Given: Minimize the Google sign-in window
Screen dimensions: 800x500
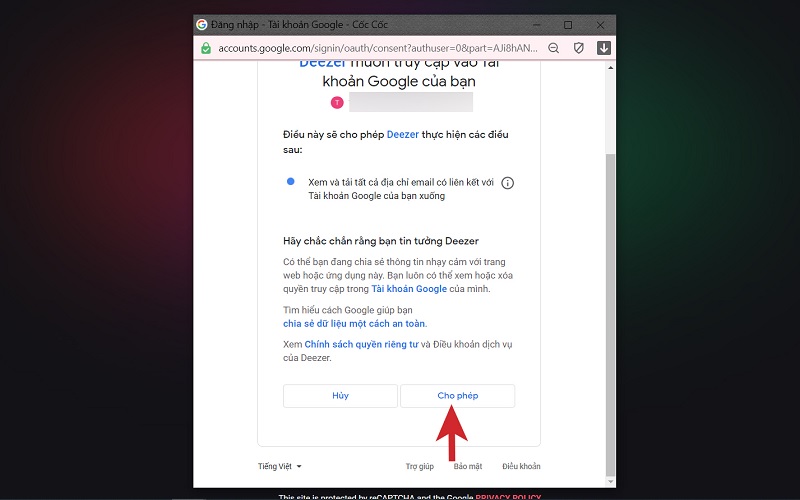Looking at the screenshot, I should tap(537, 24).
